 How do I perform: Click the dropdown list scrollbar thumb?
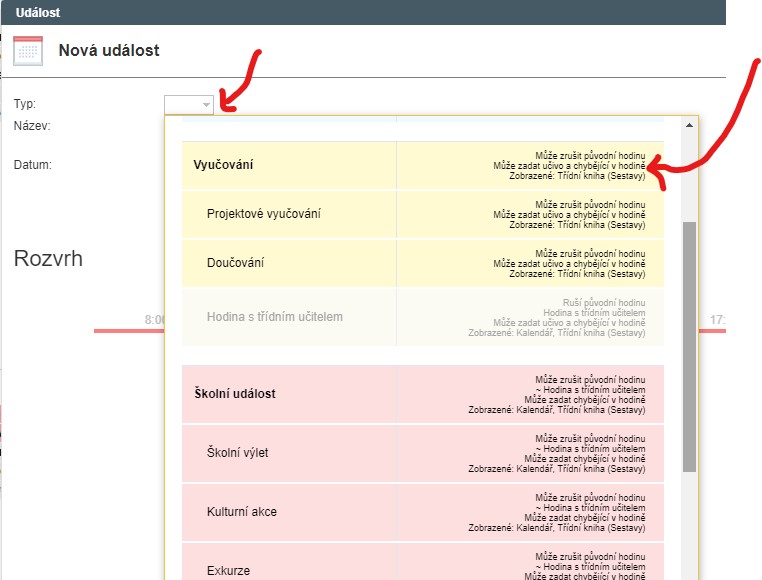pos(688,345)
